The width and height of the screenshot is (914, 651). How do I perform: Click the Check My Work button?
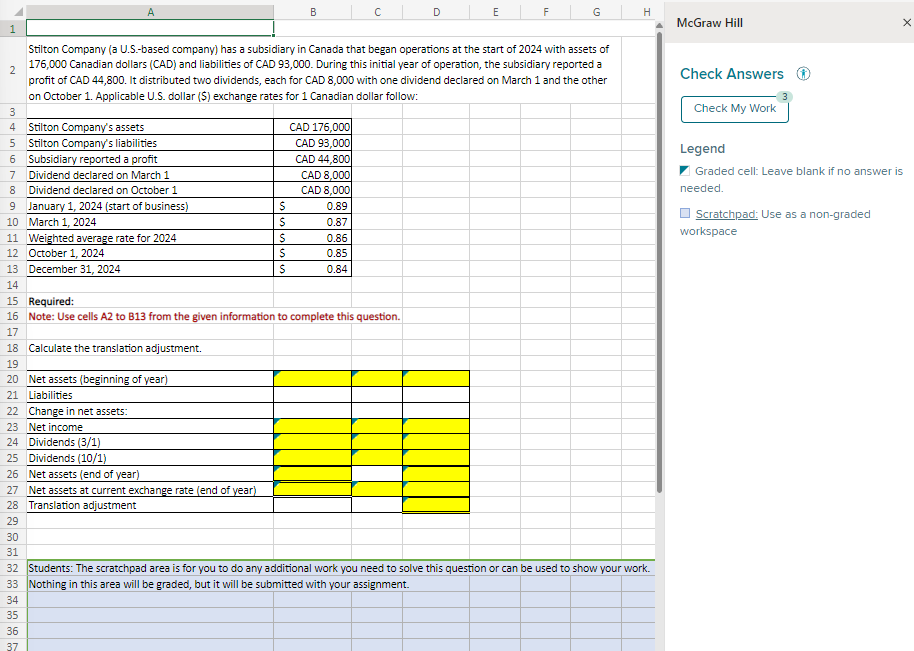coord(734,109)
